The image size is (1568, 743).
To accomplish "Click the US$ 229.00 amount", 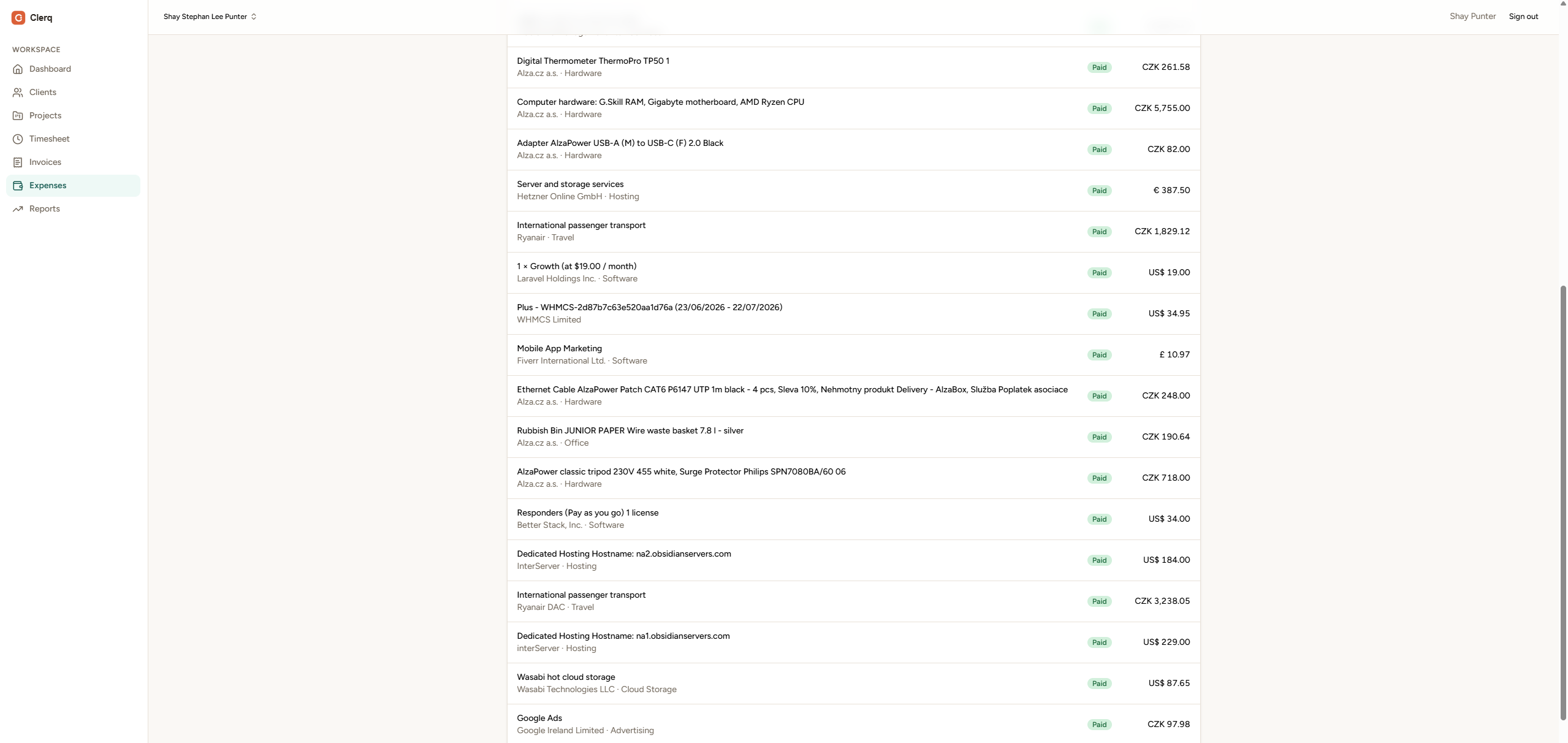I will [1166, 642].
